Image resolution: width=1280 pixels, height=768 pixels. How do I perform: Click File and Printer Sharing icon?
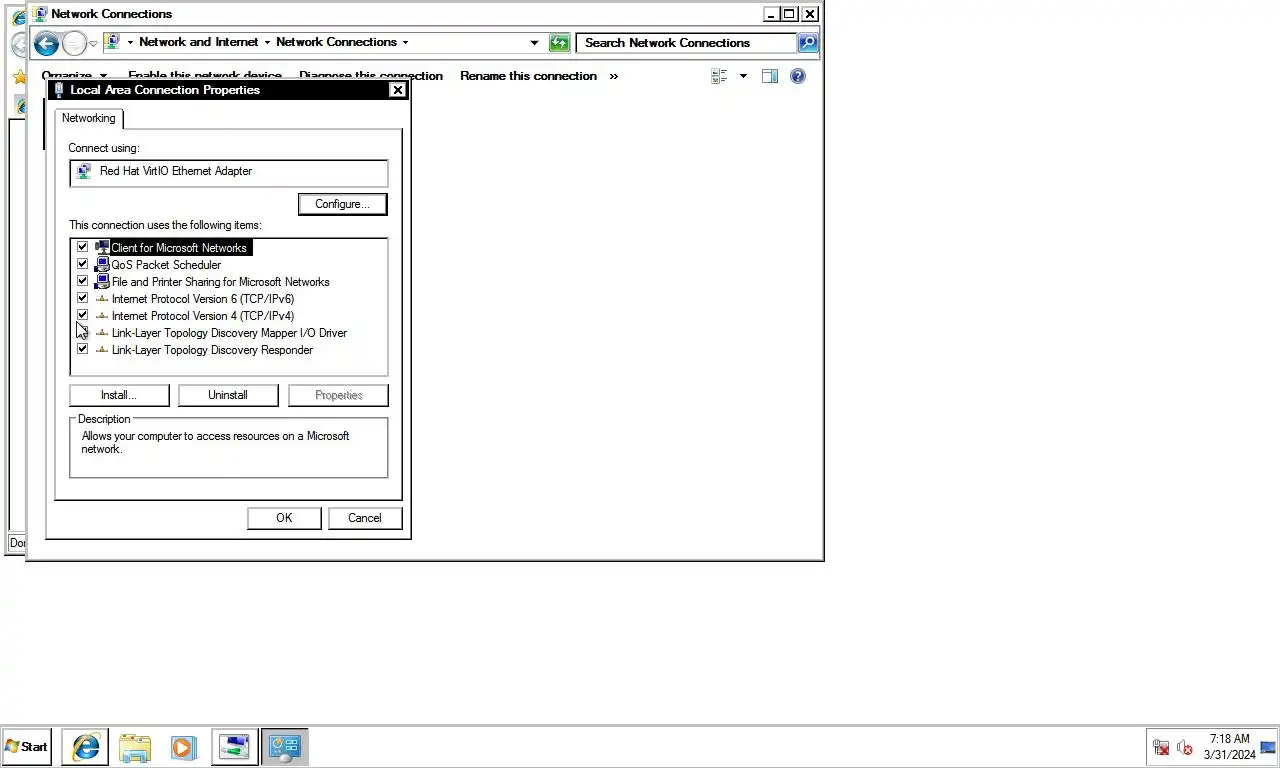pyautogui.click(x=102, y=281)
